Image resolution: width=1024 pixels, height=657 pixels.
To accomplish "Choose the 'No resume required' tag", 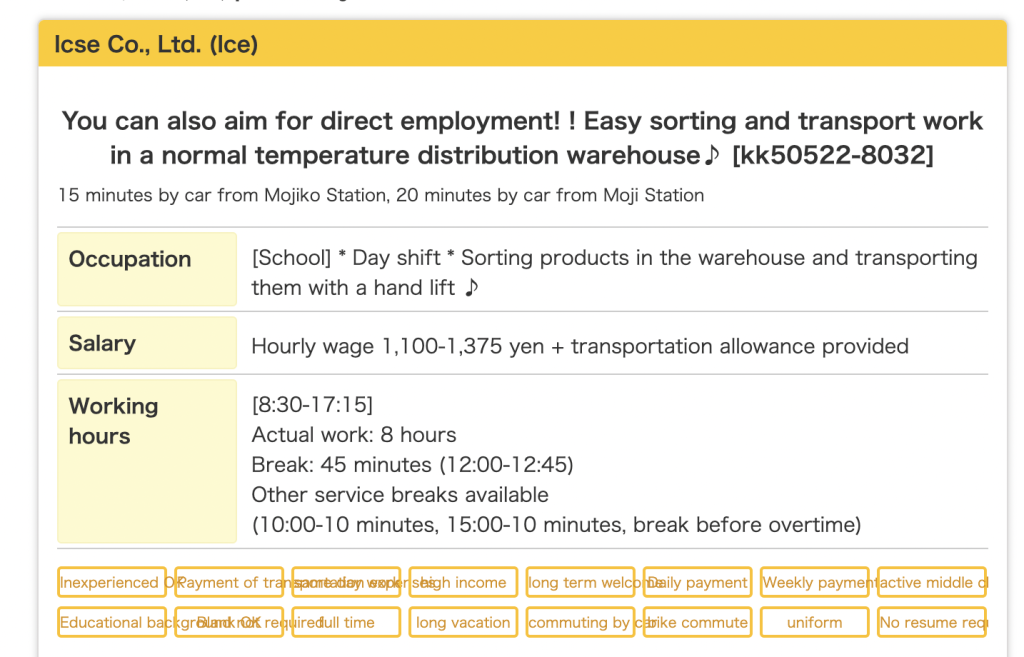I will point(932,622).
